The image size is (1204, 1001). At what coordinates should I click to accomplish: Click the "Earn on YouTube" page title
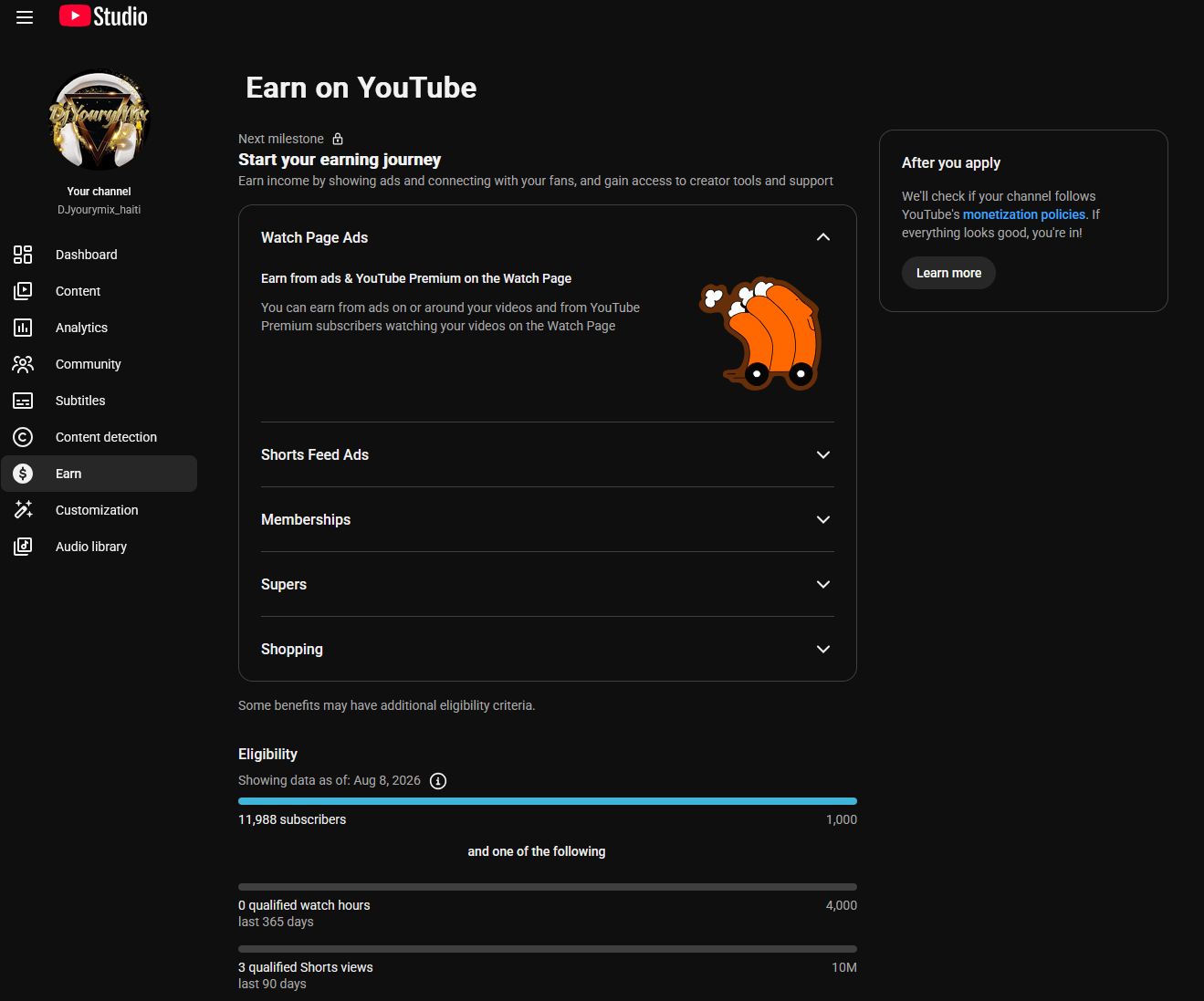pos(361,88)
